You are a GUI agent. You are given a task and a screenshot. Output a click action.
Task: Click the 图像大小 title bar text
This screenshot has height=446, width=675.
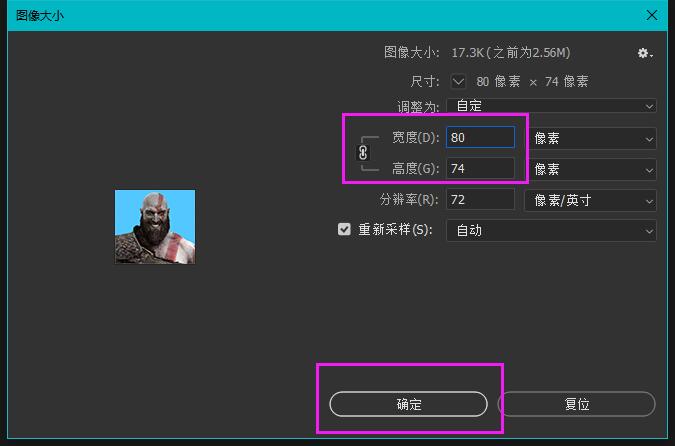[40, 16]
